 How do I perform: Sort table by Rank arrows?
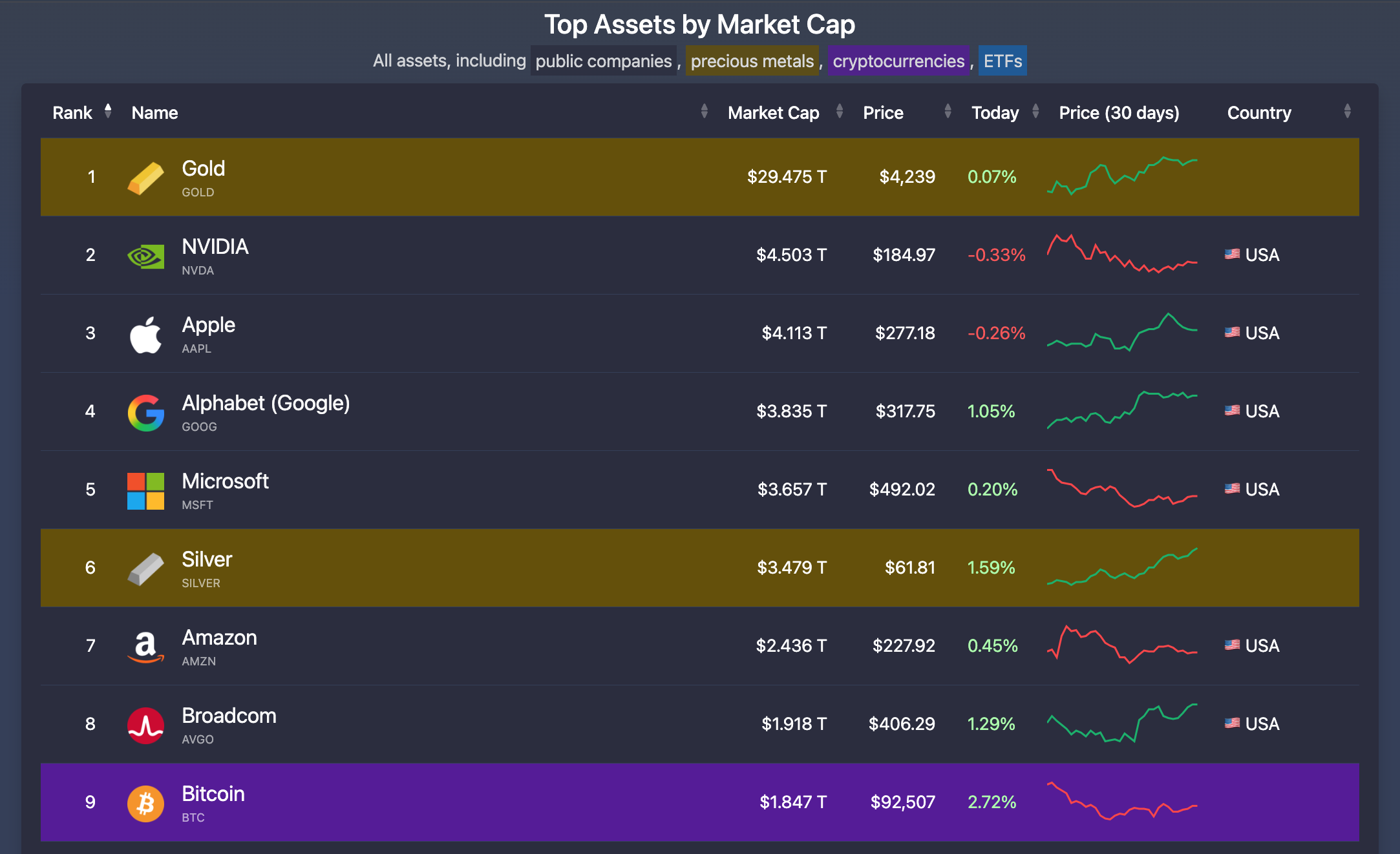108,111
